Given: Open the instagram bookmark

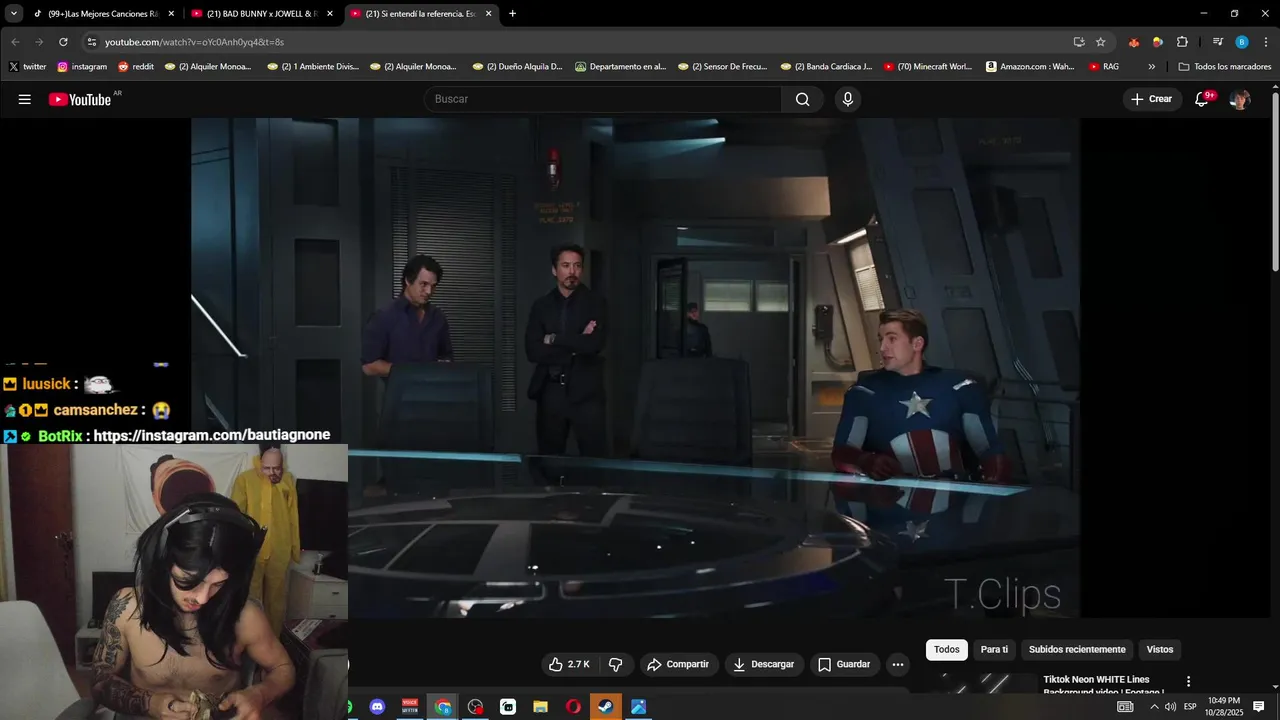Looking at the screenshot, I should point(82,67).
